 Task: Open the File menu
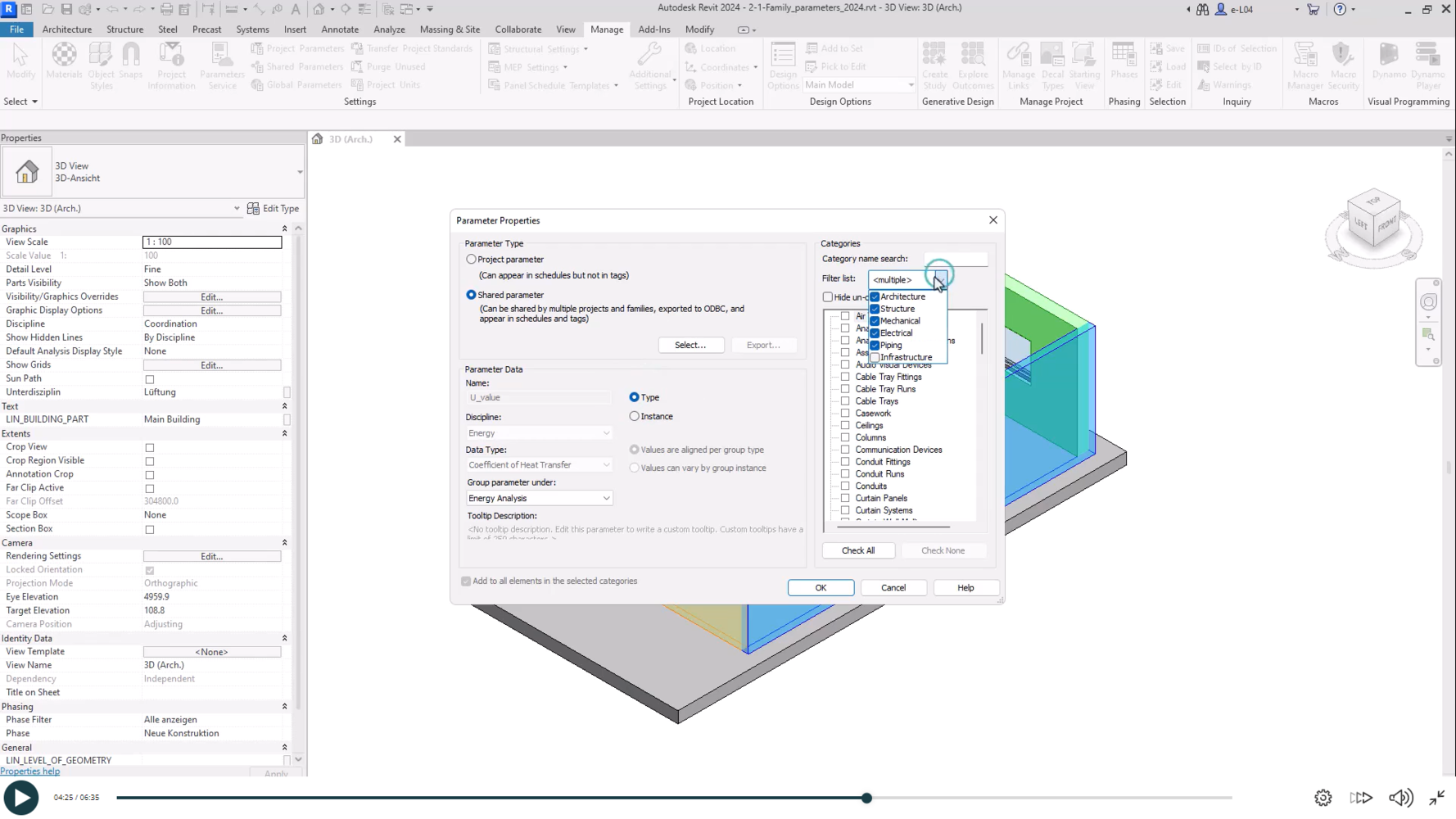point(16,29)
